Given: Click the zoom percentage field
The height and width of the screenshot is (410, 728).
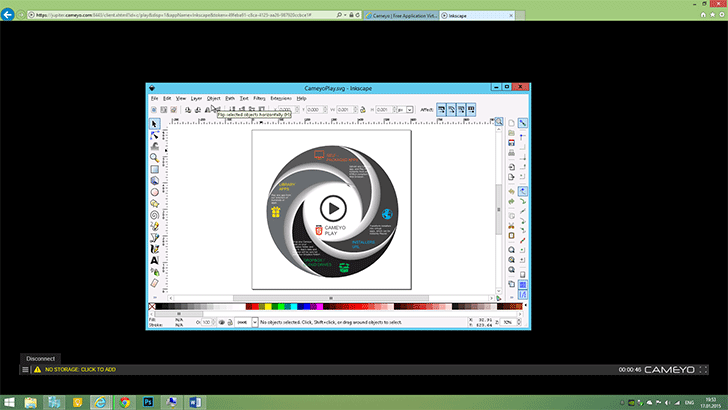Looking at the screenshot, I should click(509, 322).
